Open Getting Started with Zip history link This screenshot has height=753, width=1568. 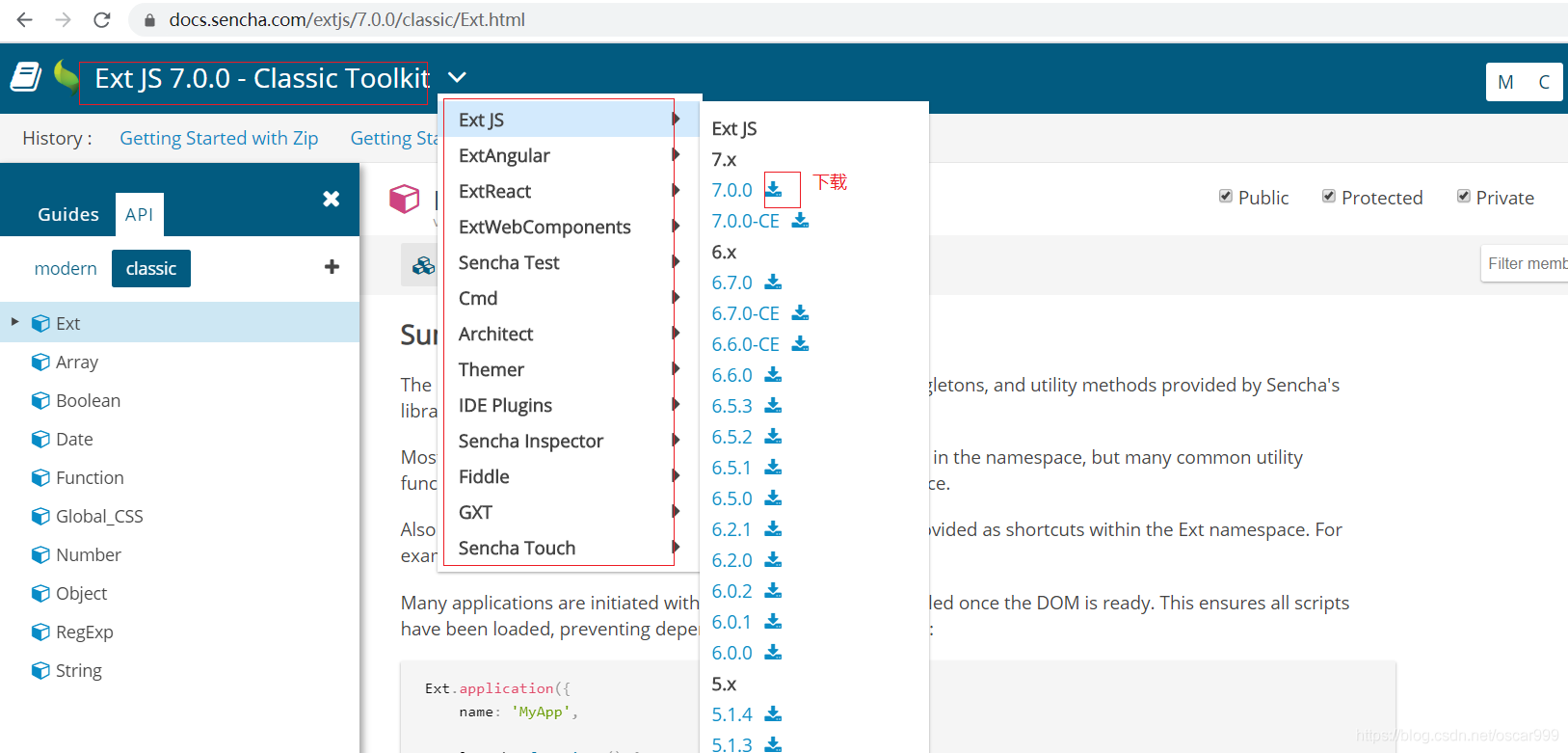(x=219, y=138)
